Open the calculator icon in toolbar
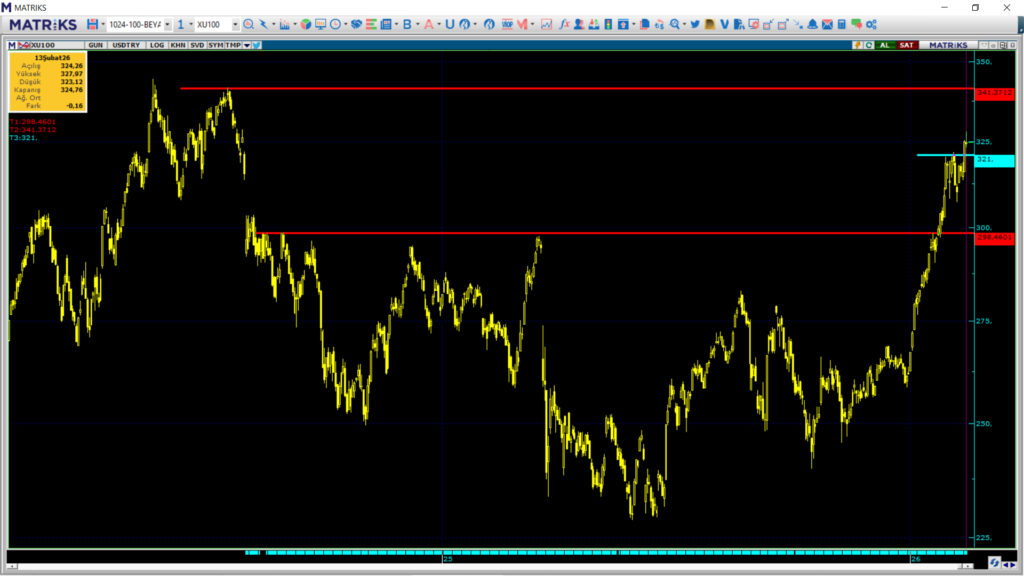Screen dimensions: 1024x576 pos(842,24)
